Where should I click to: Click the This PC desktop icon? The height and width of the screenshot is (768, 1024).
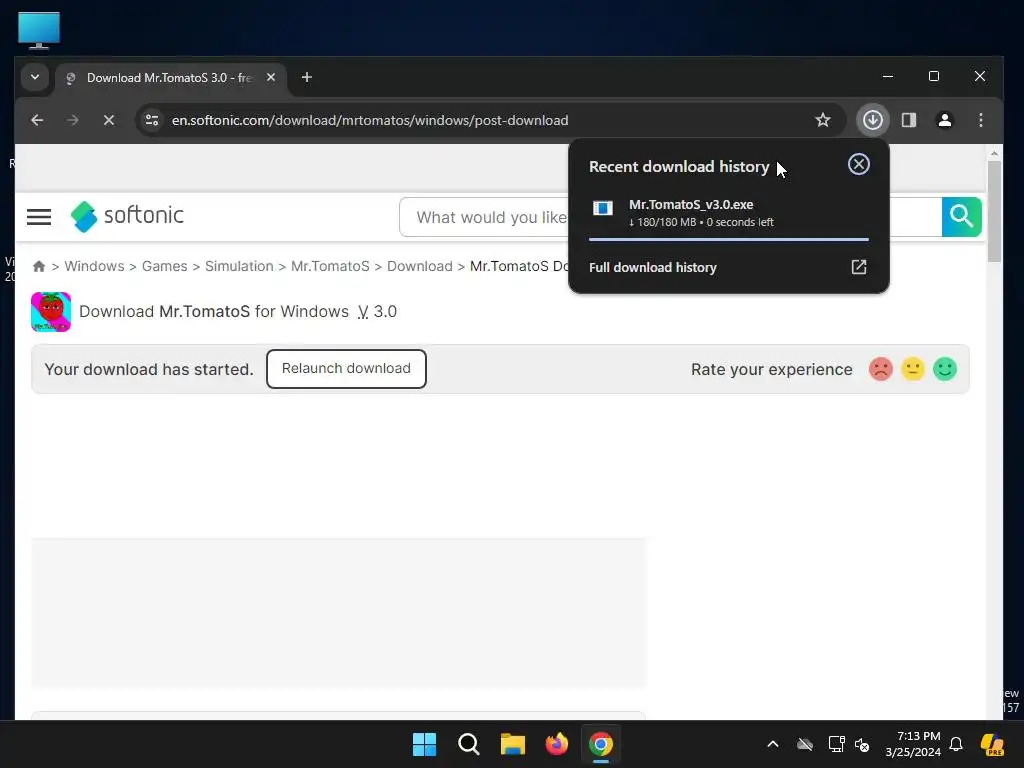coord(39,31)
